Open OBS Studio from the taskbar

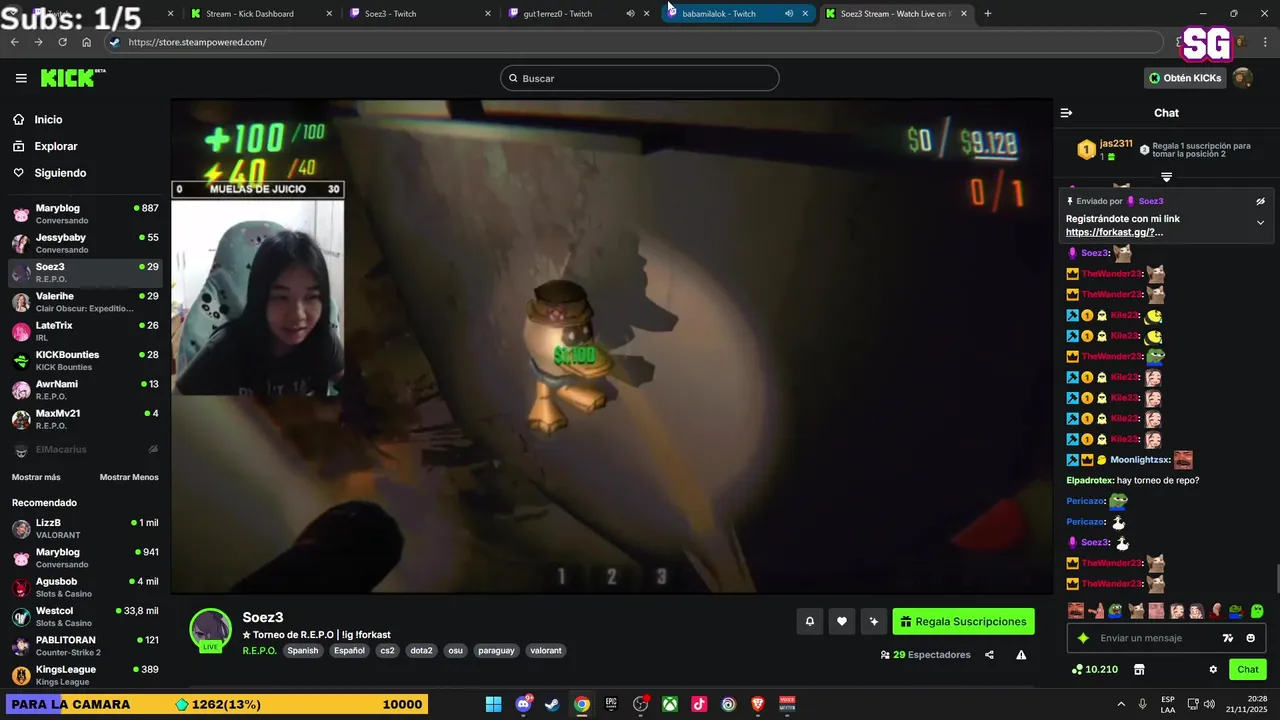[641, 704]
